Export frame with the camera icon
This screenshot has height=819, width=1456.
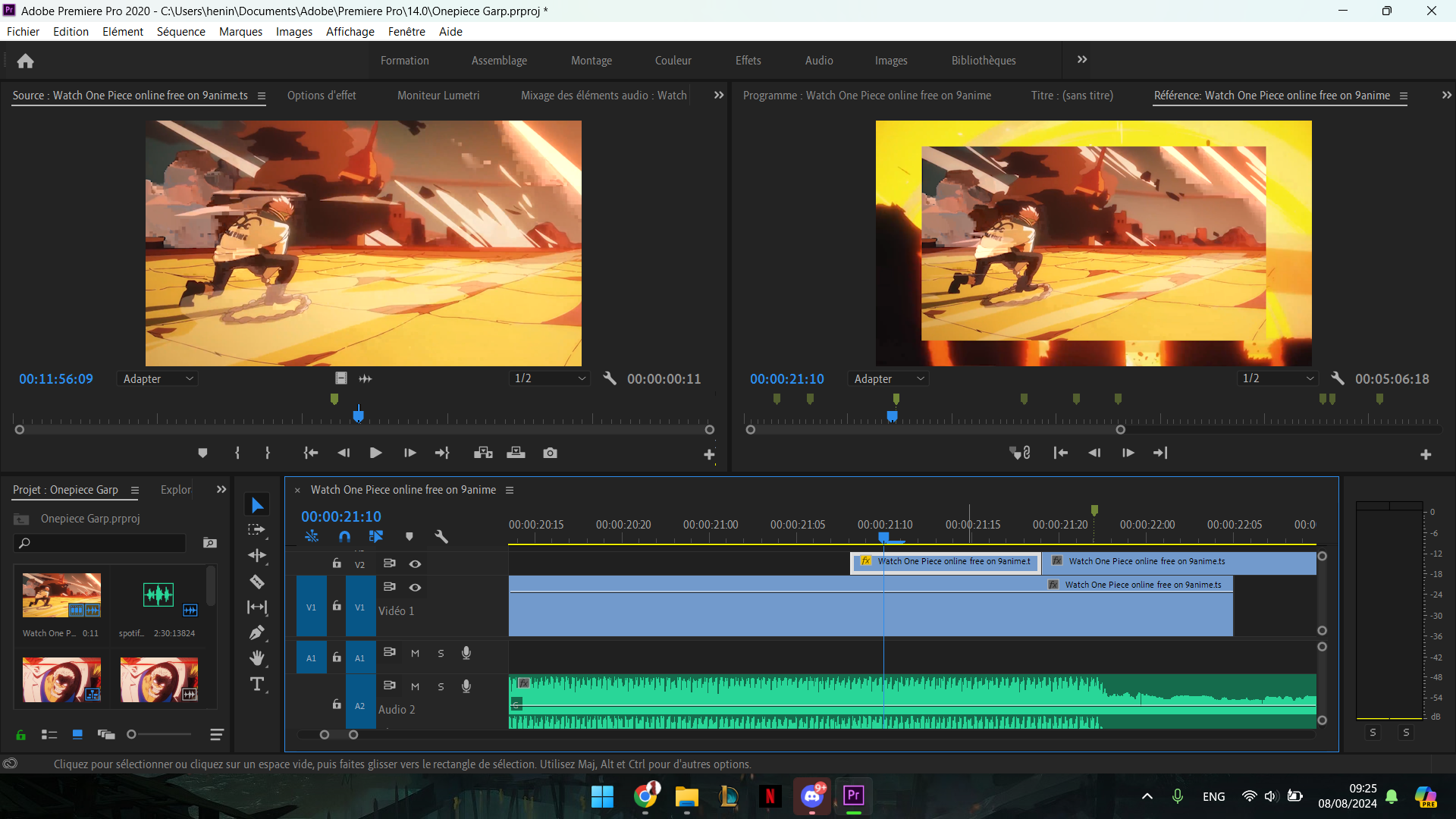tap(551, 453)
